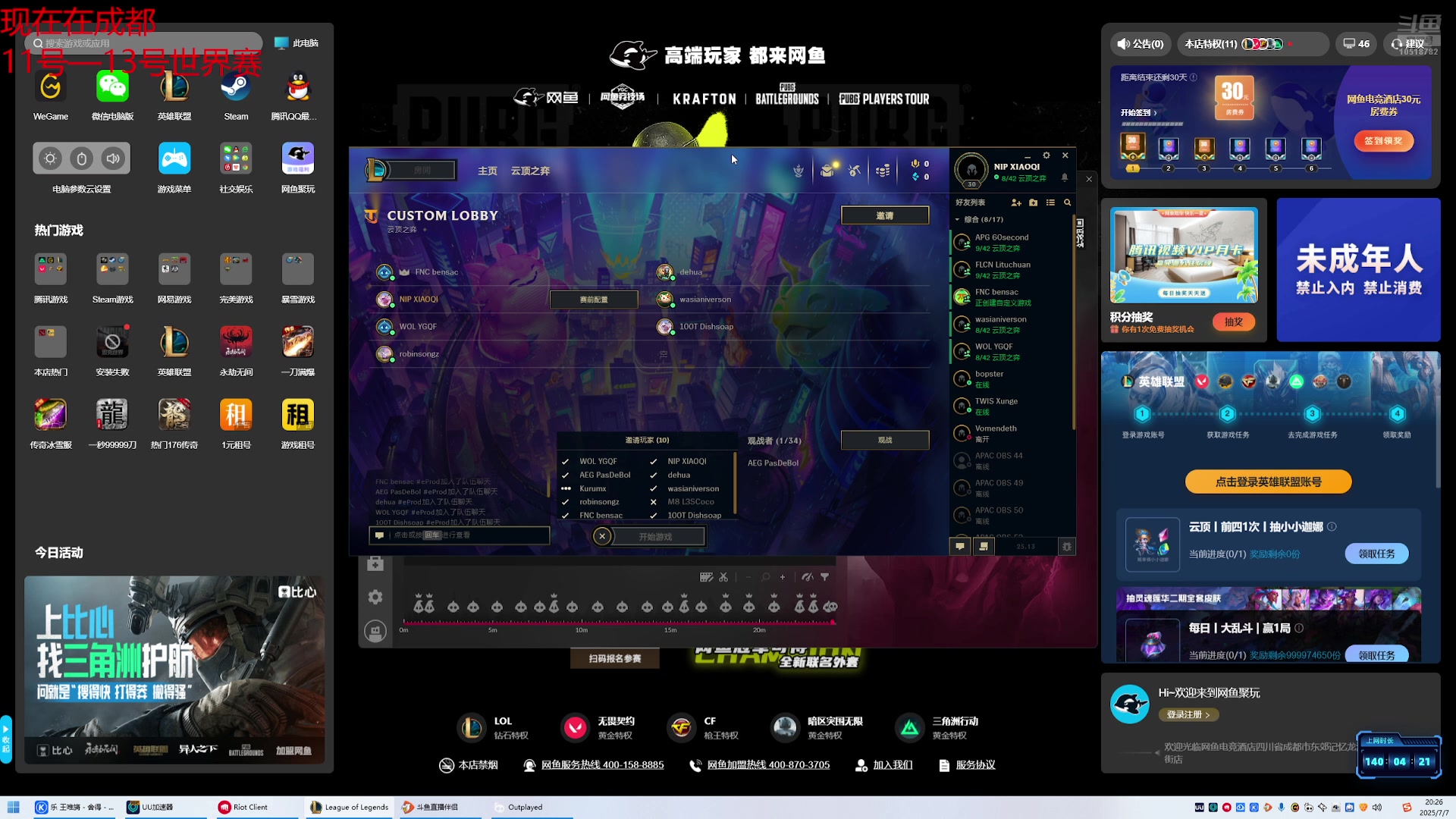The width and height of the screenshot is (1456, 819).
Task: Select 比心 tab below the activity banner
Action: pos(55,750)
